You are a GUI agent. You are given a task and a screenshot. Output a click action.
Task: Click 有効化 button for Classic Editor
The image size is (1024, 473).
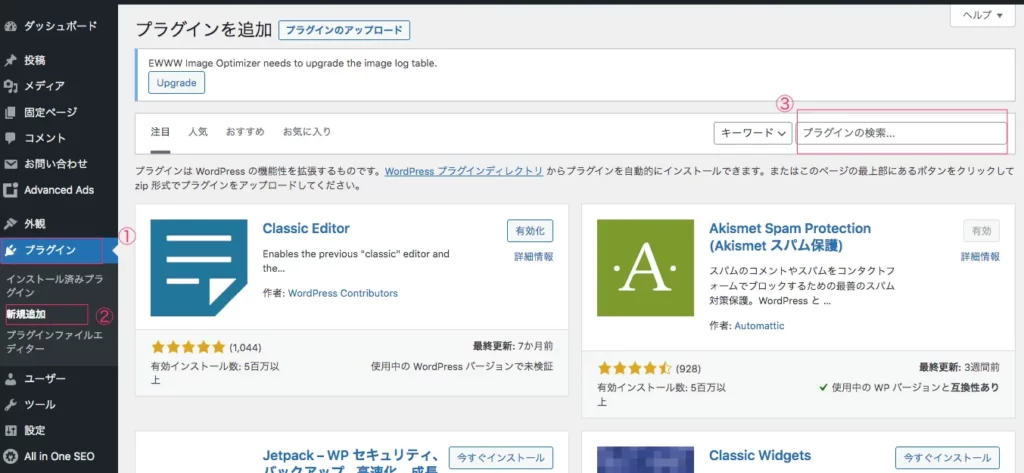pos(530,231)
